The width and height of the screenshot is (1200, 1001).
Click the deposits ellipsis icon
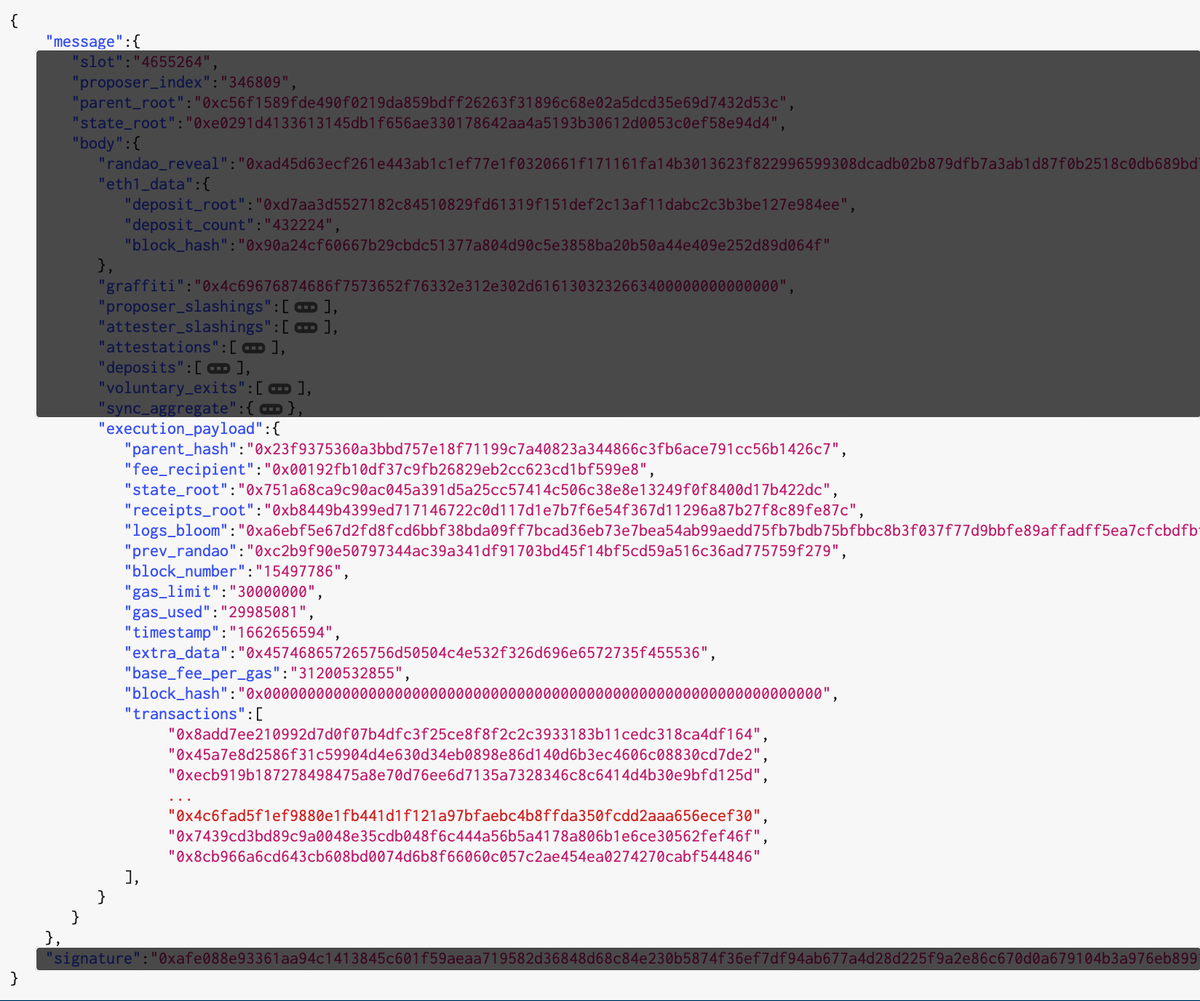coord(217,368)
